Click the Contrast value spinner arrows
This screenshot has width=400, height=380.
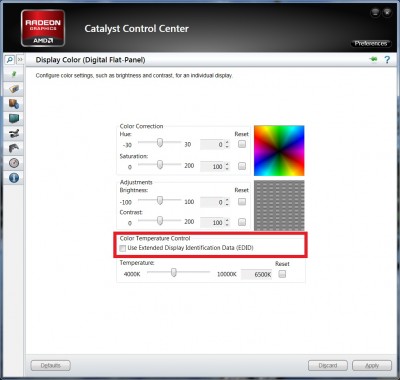tap(227, 222)
